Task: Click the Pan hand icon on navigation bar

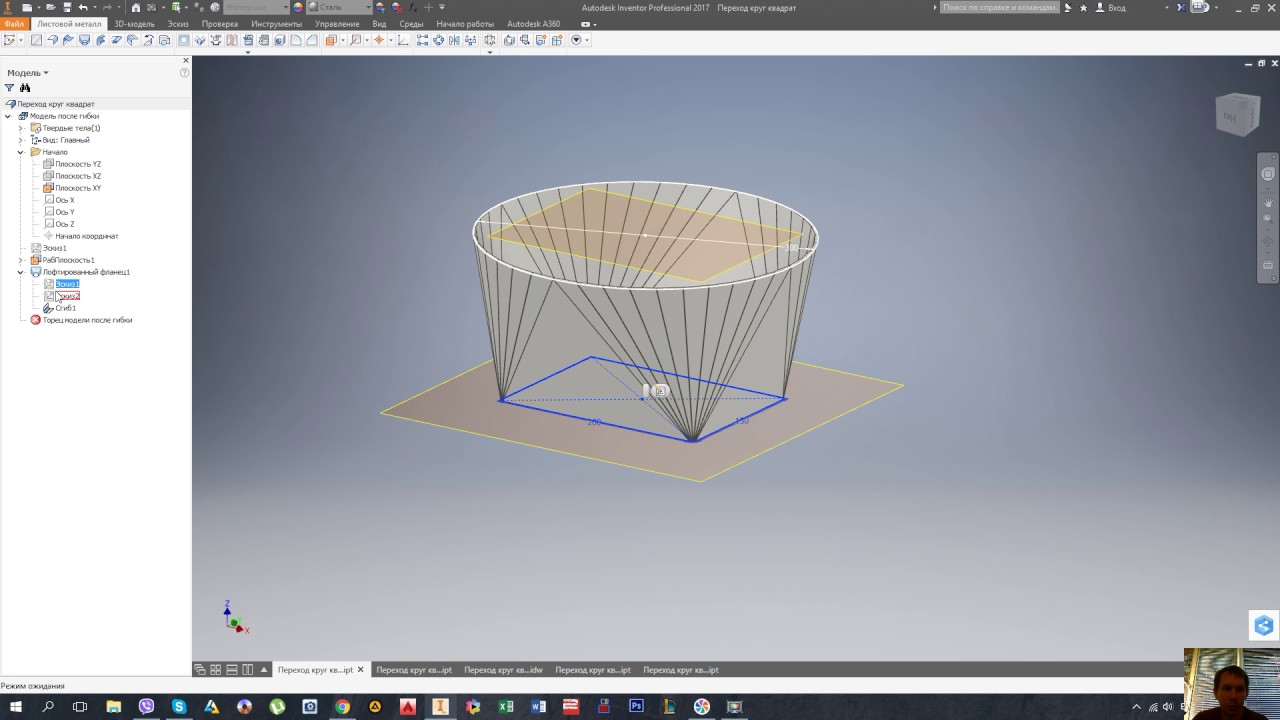Action: [1268, 203]
